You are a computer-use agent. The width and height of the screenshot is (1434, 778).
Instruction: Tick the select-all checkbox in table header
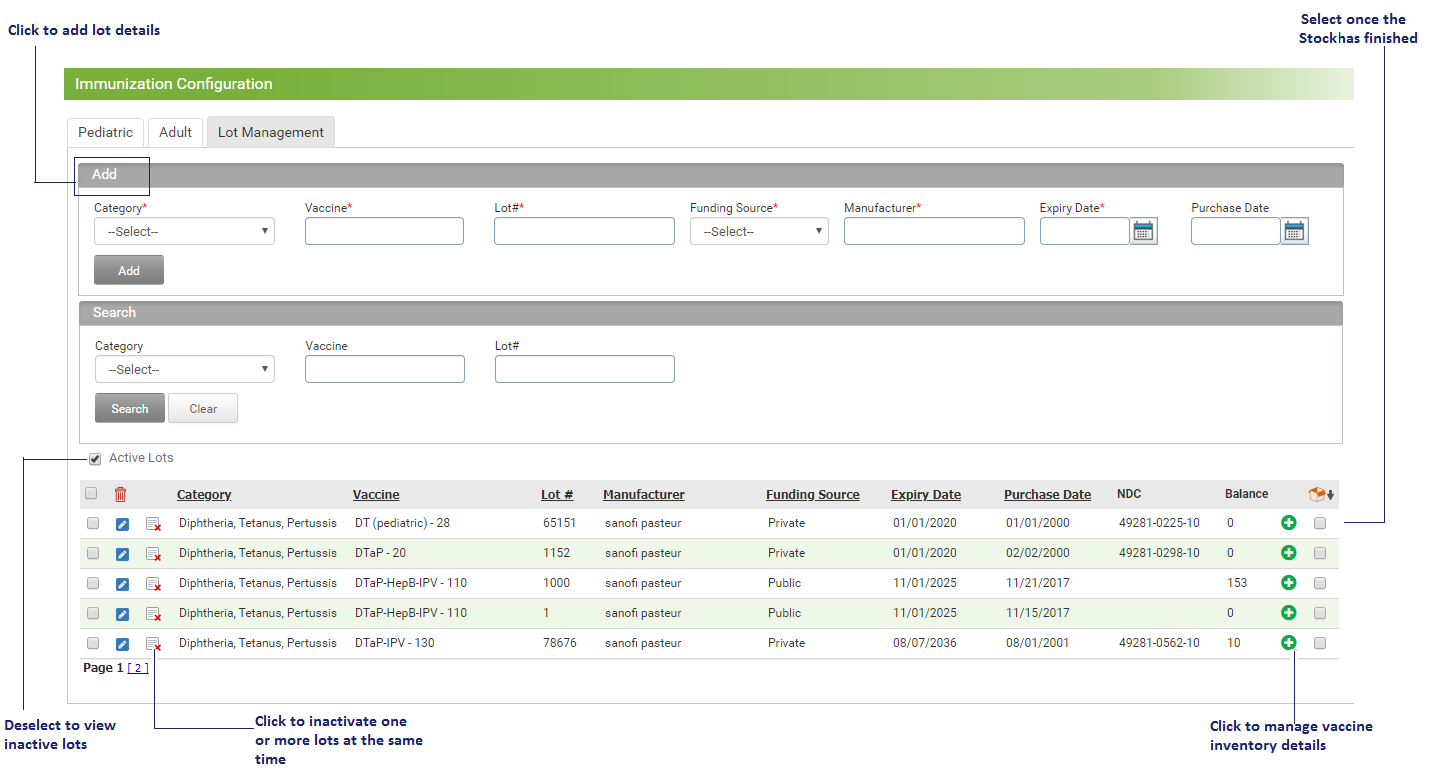[x=92, y=493]
